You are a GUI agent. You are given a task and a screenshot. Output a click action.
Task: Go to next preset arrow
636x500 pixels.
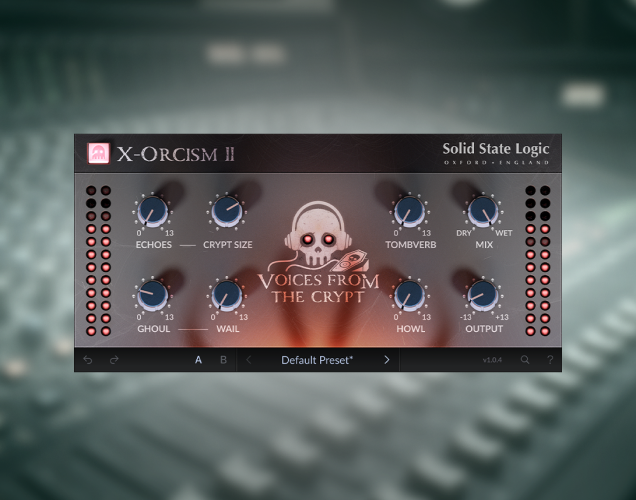coord(387,360)
